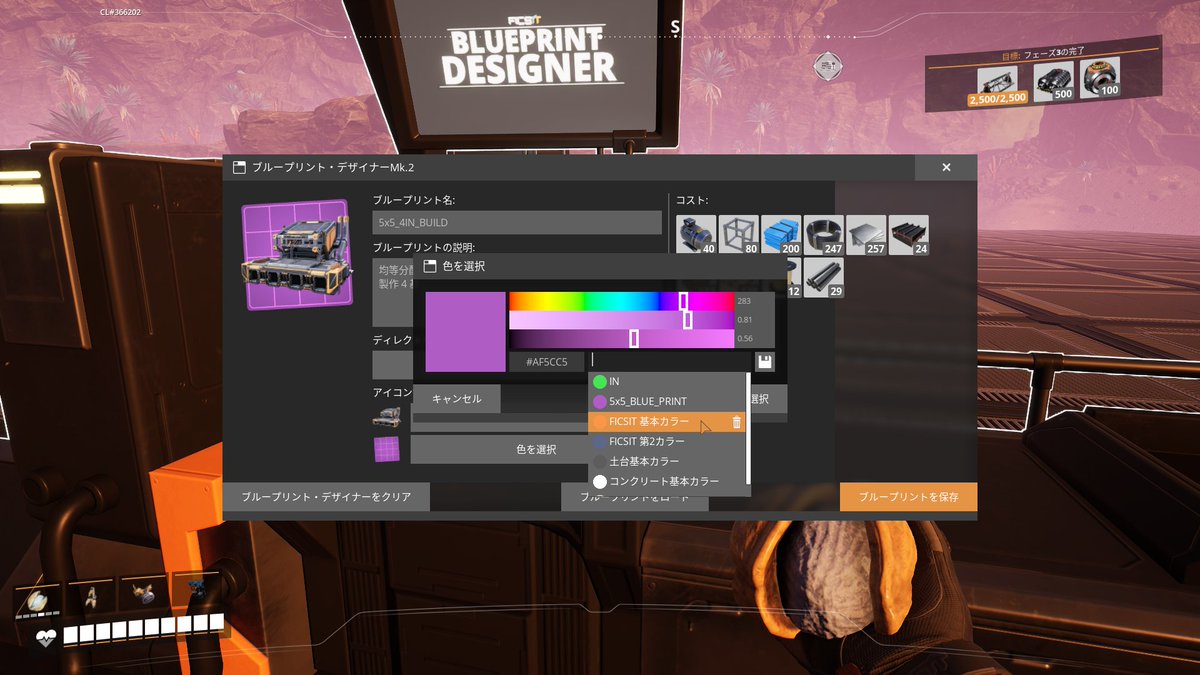Screen dimensions: 1200x675
Task: Click the compass marker icon at top
Action: [827, 67]
